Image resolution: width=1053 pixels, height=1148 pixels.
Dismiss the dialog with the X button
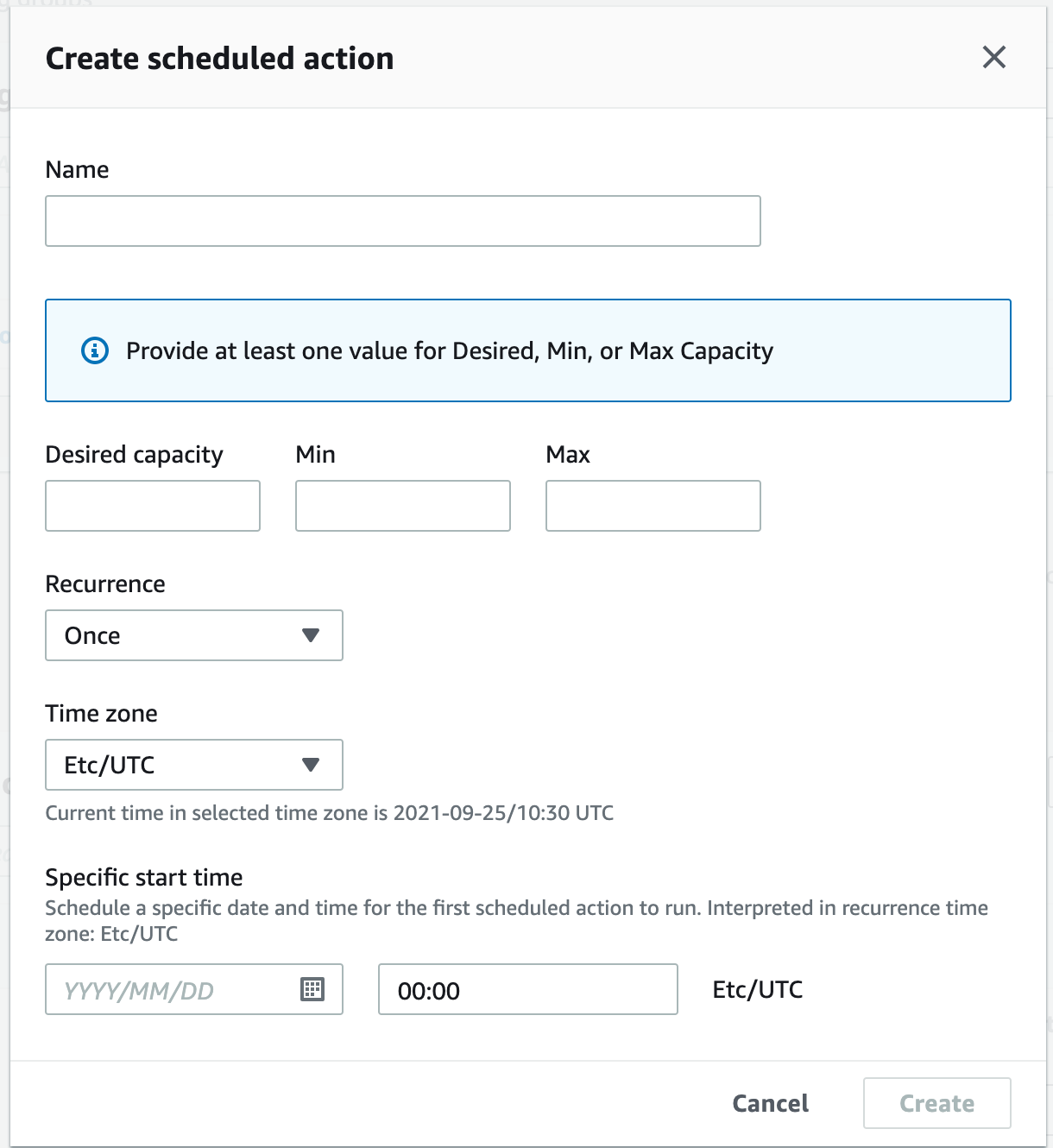tap(994, 58)
